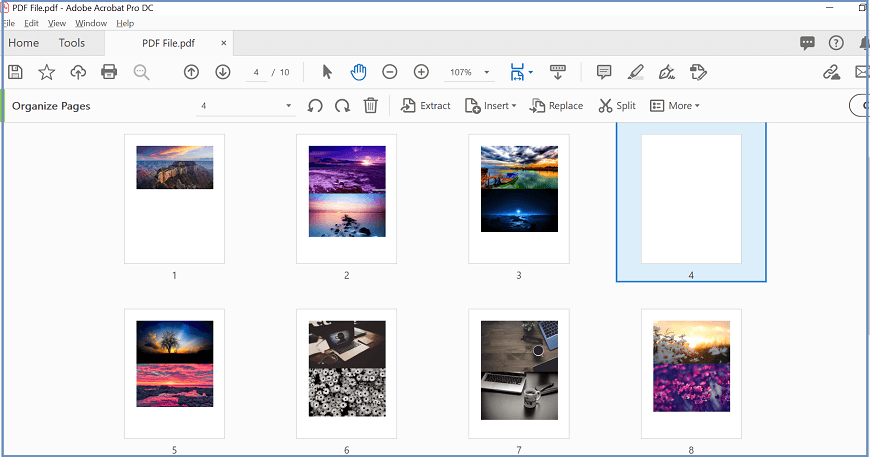Screen dimensions: 870x457
Task: Click the current page number field
Action: pos(256,72)
